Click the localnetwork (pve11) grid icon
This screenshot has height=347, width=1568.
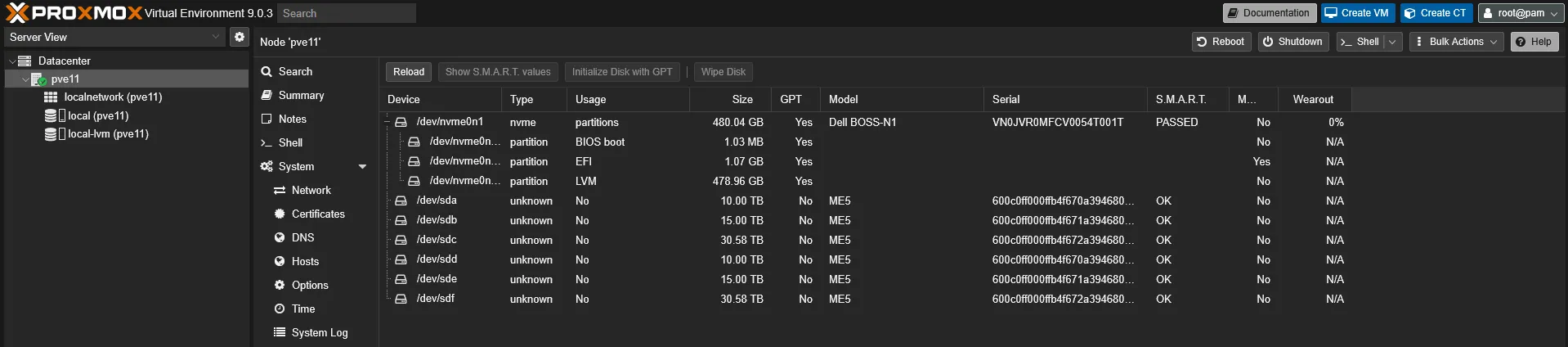pyautogui.click(x=51, y=97)
